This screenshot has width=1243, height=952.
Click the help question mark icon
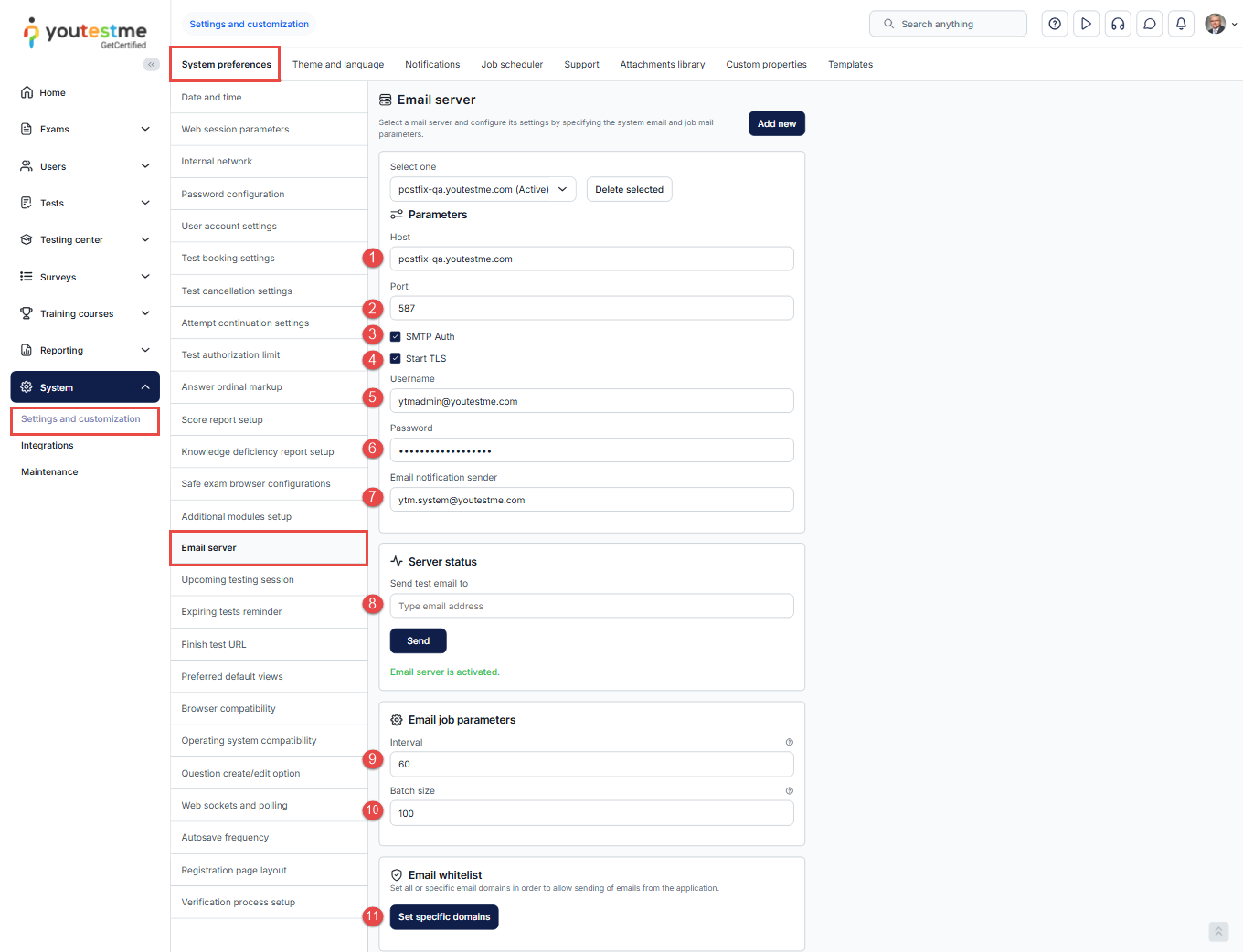pyautogui.click(x=1055, y=25)
